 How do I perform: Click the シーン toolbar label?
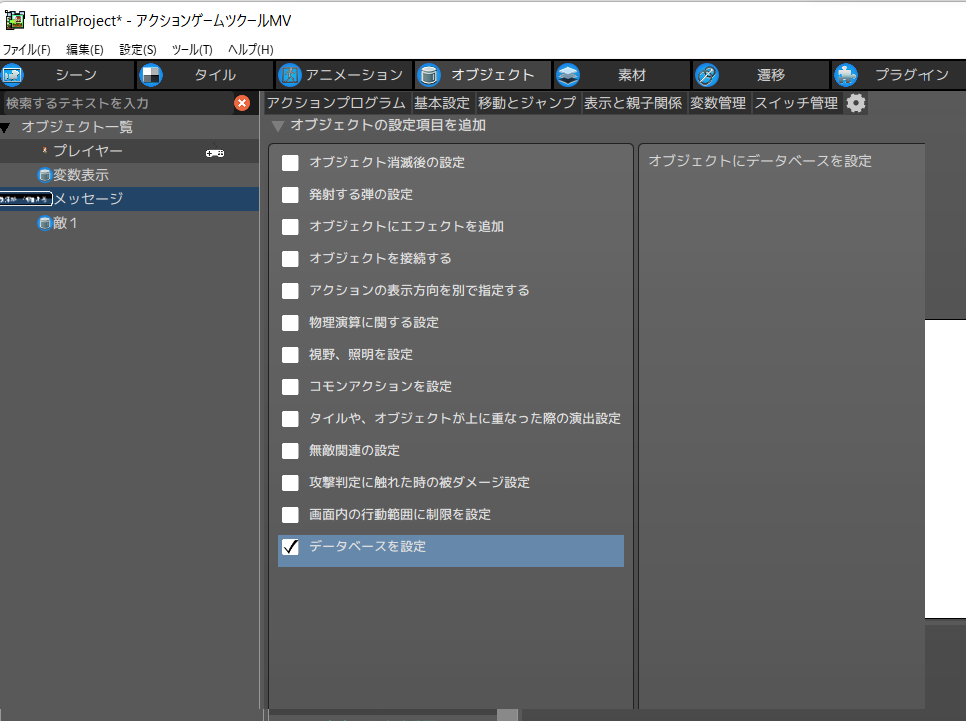[x=76, y=75]
